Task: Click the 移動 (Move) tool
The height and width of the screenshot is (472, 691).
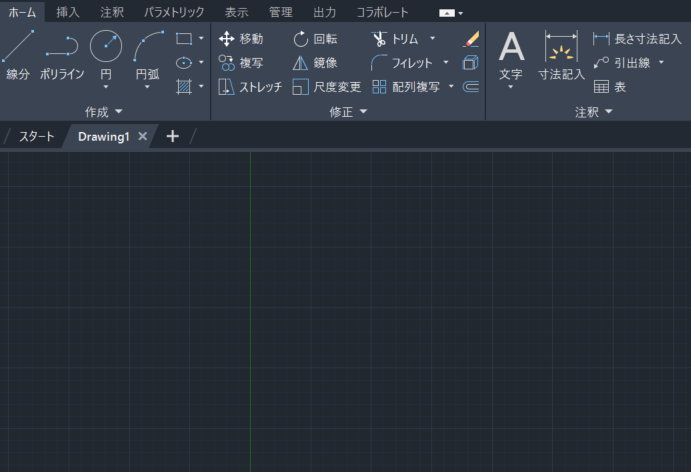Action: [x=240, y=39]
